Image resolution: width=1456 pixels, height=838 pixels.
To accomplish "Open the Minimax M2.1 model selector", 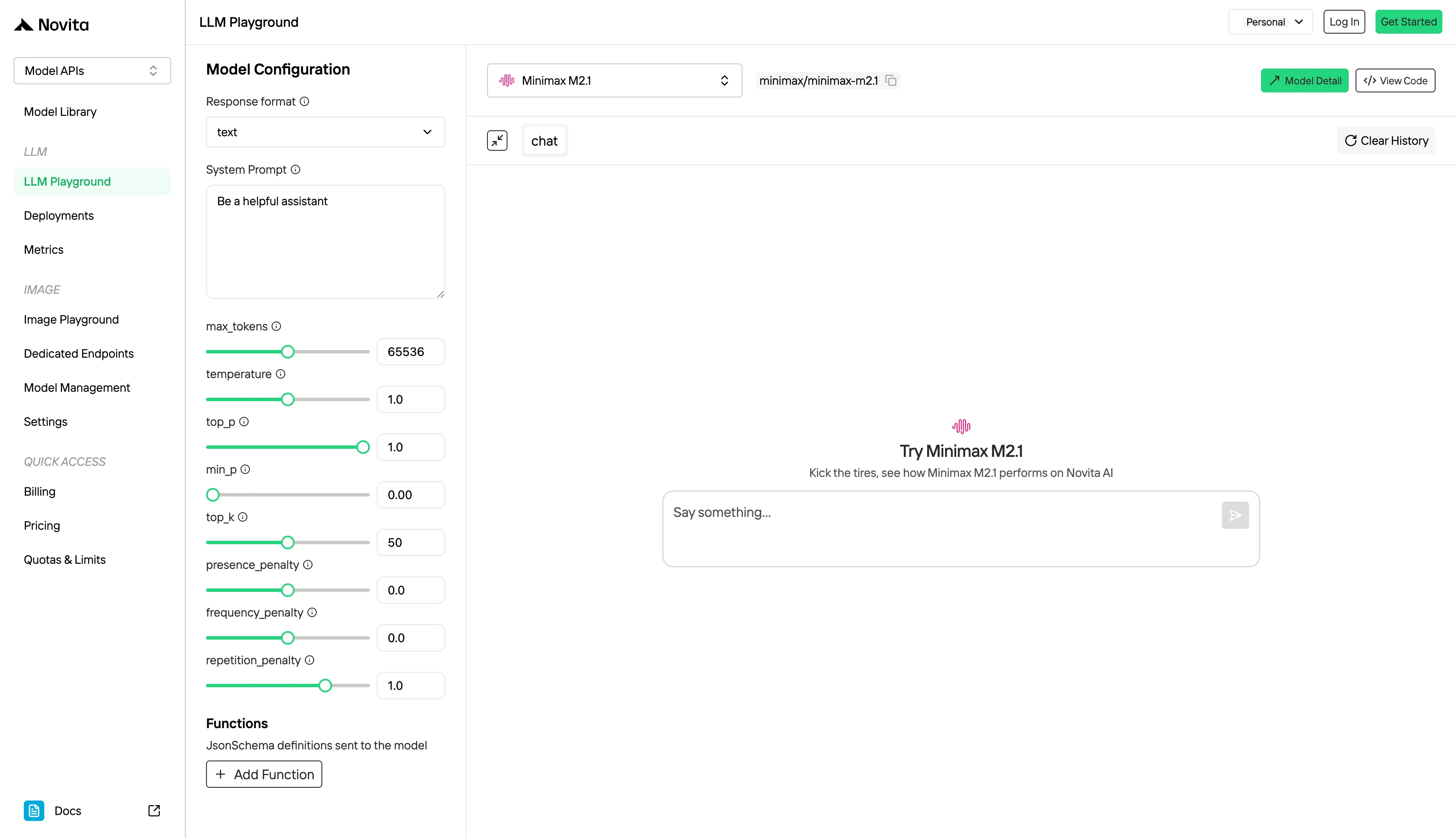I will pos(614,80).
